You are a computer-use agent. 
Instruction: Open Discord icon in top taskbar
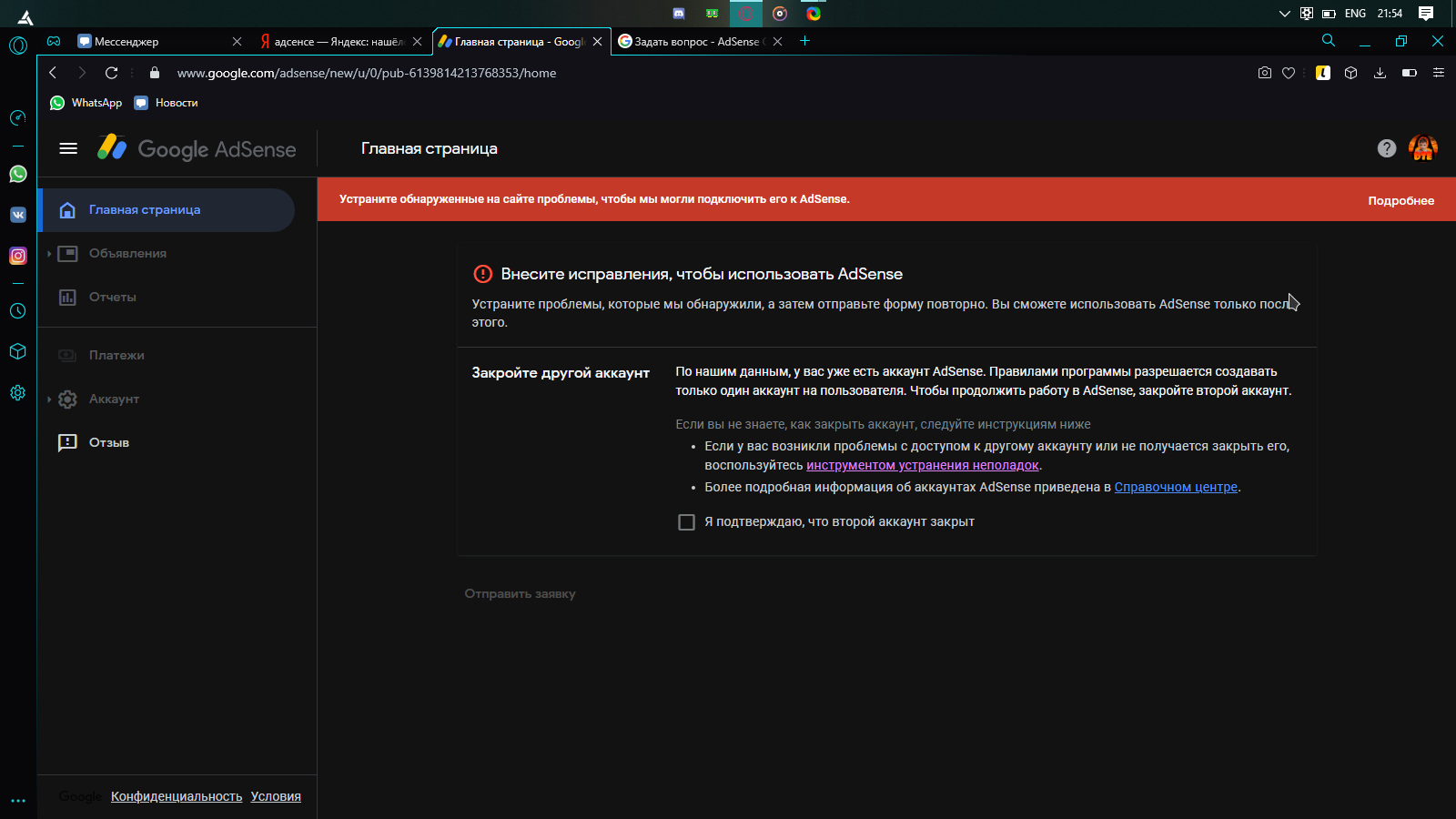pos(678,14)
